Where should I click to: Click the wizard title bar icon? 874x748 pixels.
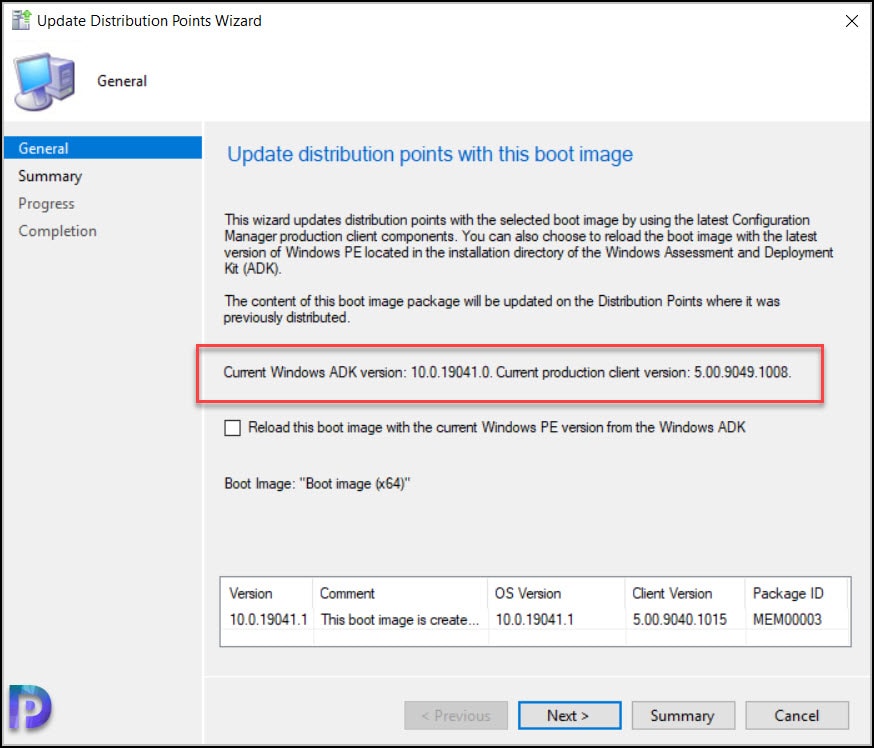pyautogui.click(x=21, y=21)
